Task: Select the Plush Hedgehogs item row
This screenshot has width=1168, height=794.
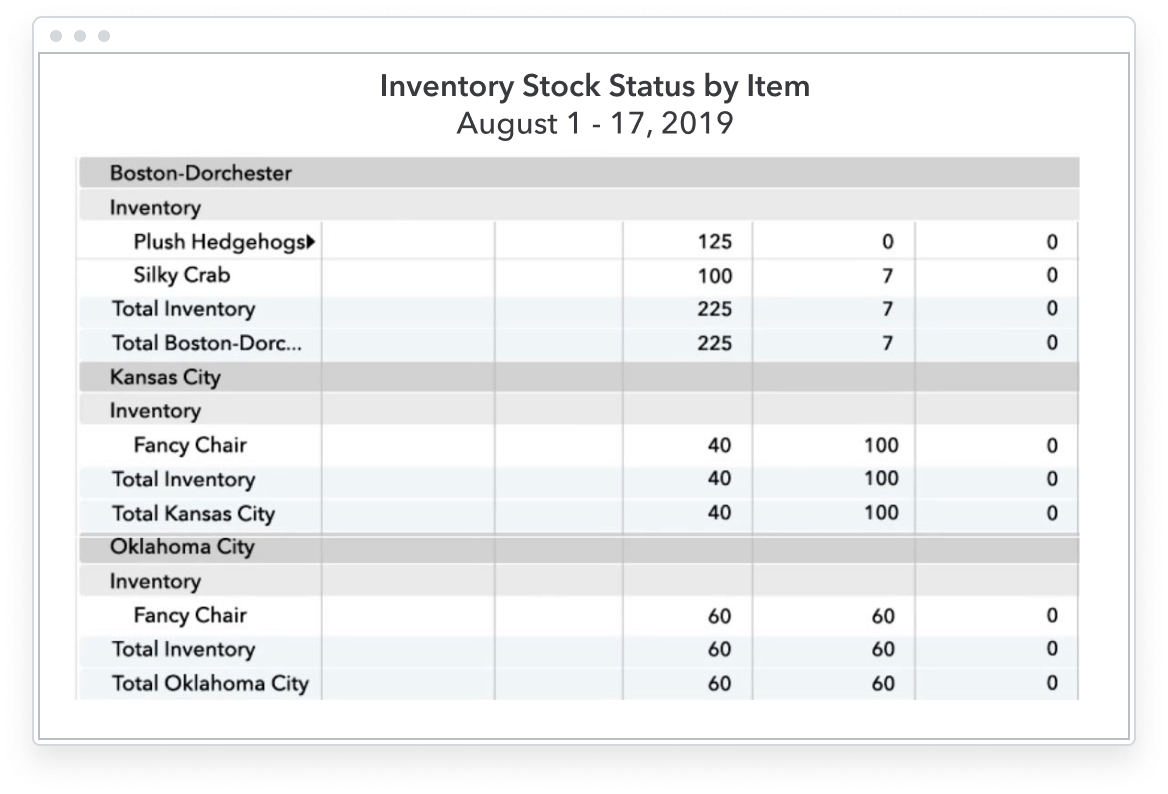Action: pos(218,242)
